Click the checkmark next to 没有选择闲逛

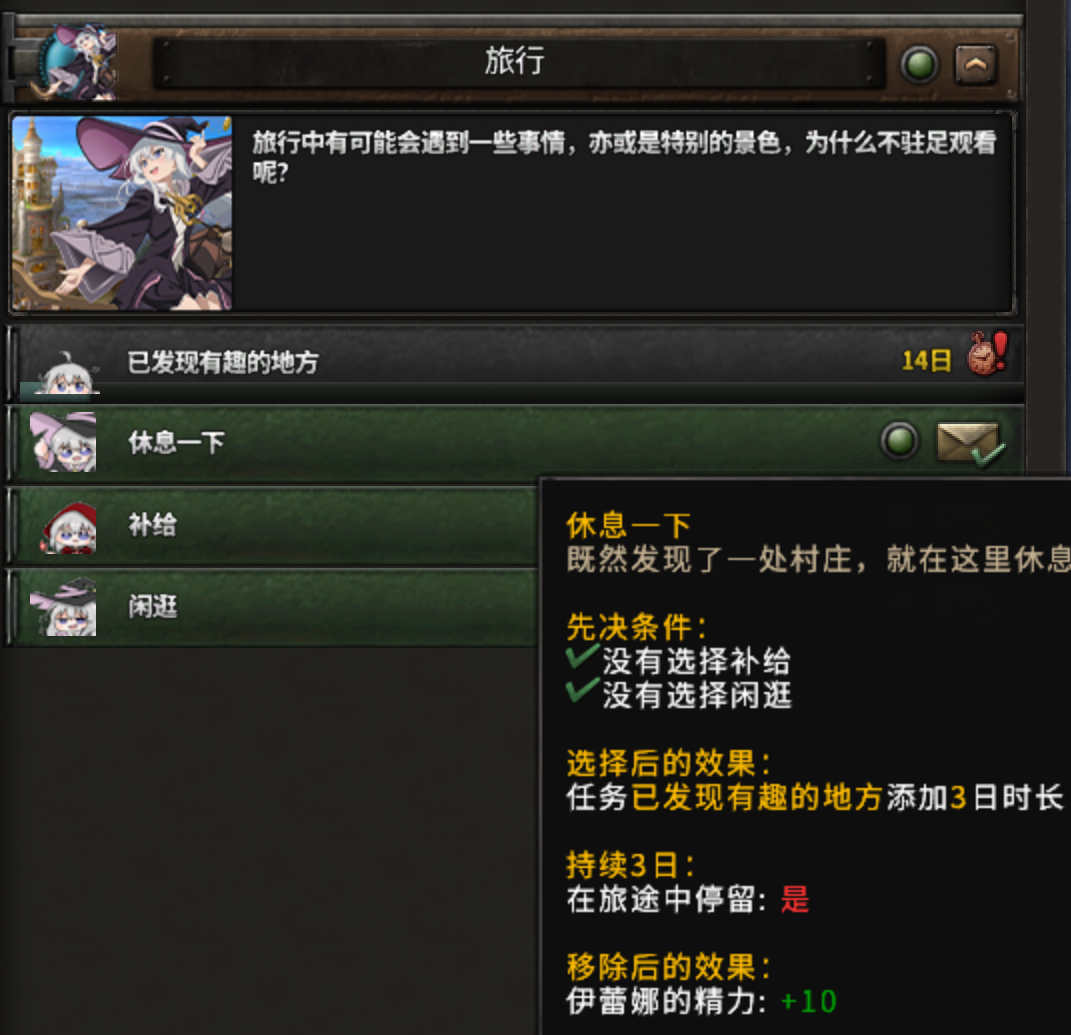582,691
